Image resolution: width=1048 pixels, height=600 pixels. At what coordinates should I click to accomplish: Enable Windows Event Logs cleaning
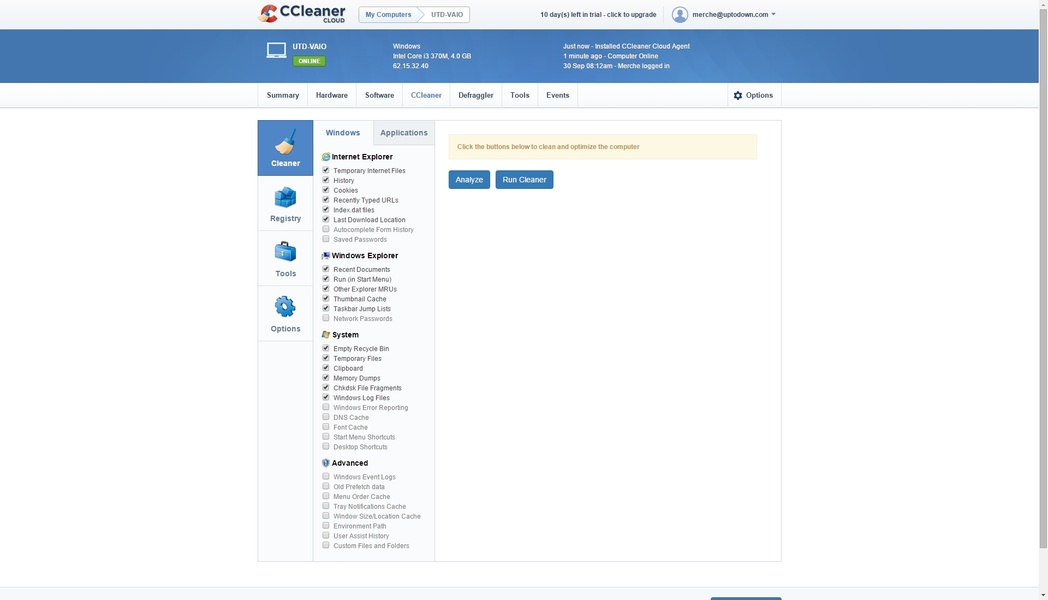326,477
